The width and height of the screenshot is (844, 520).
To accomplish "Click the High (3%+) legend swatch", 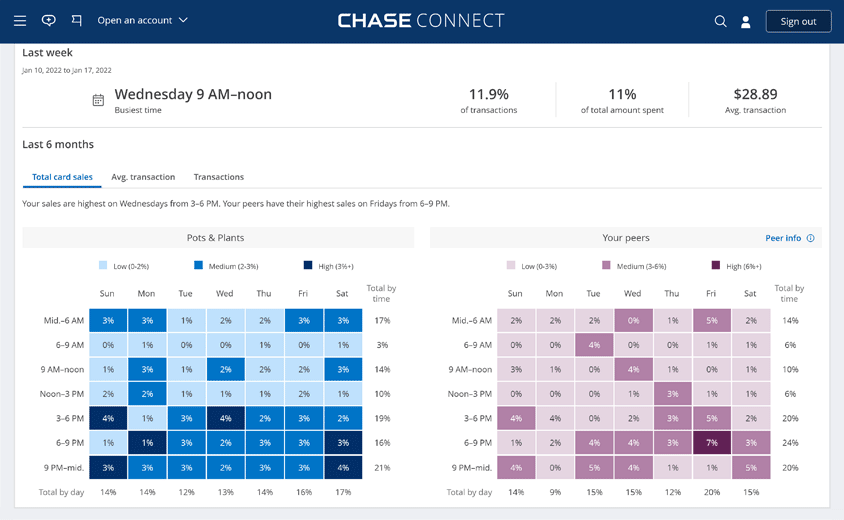I will click(x=308, y=266).
